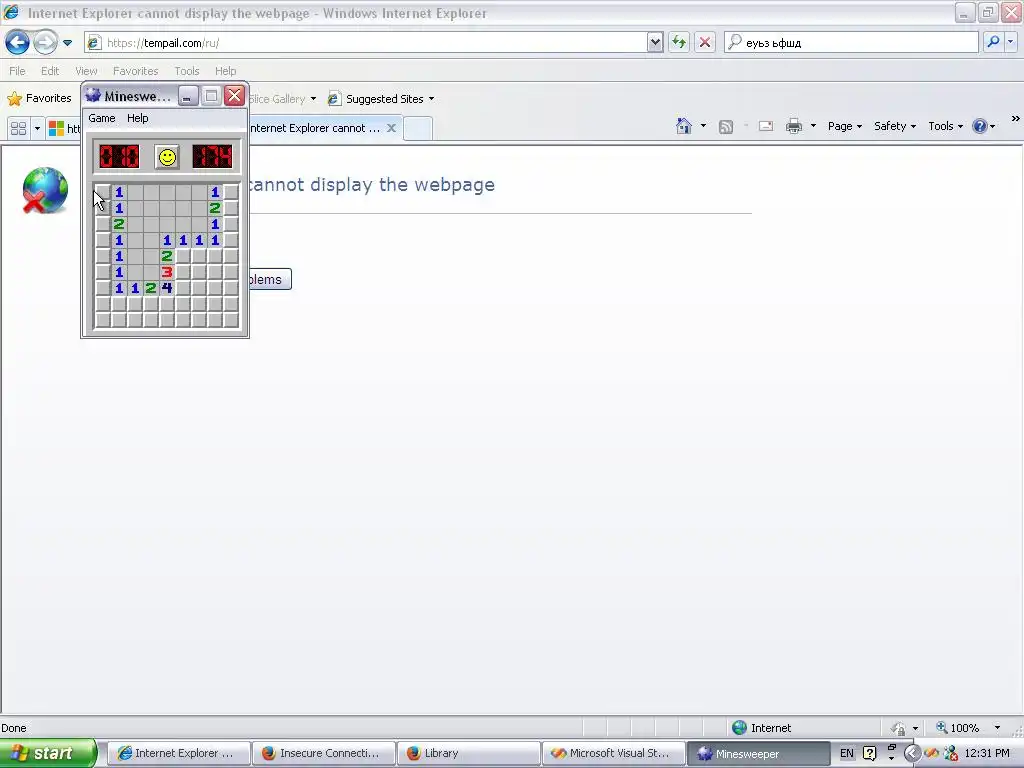Click the IE address bar URL field

click(x=366, y=43)
